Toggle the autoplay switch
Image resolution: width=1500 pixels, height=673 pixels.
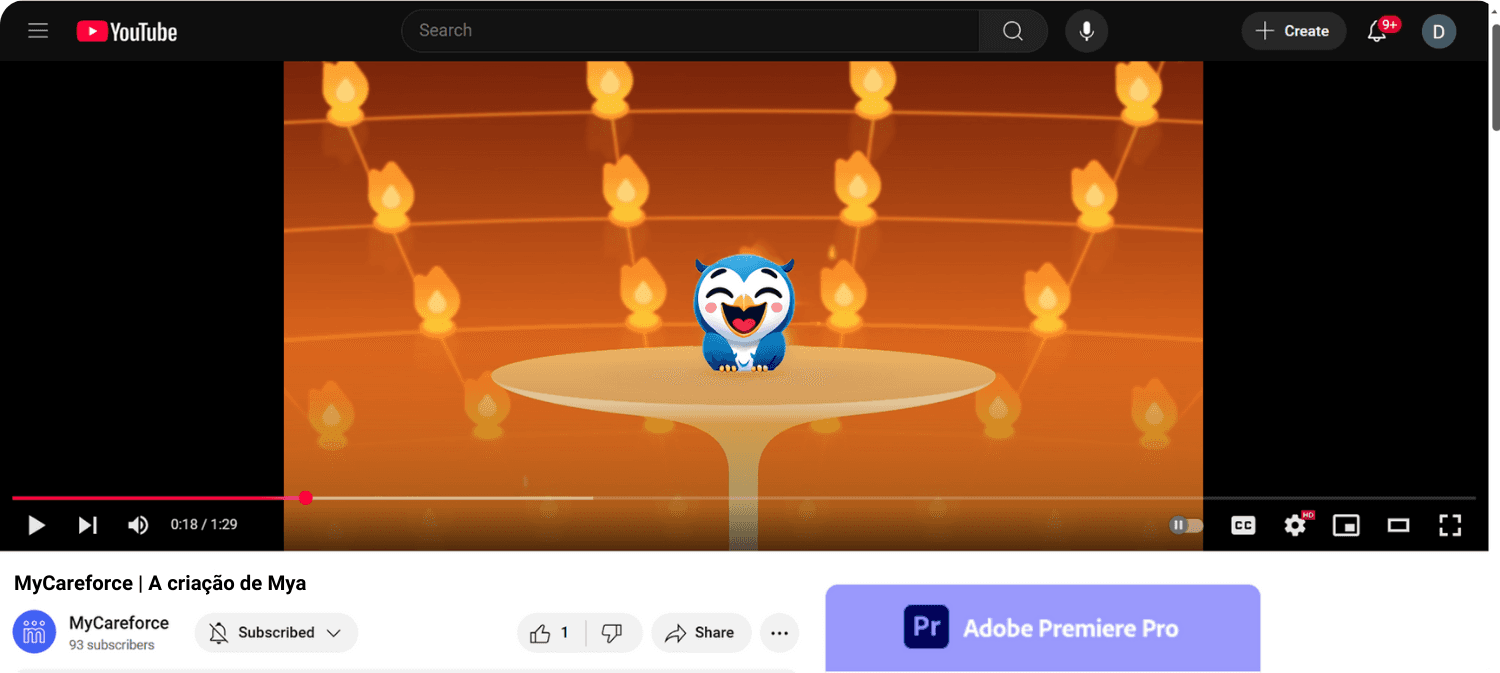(x=1186, y=525)
